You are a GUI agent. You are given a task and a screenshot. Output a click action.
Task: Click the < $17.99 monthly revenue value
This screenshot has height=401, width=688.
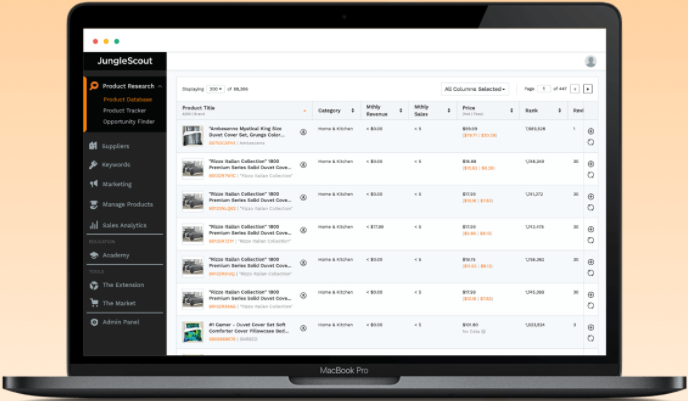point(375,227)
